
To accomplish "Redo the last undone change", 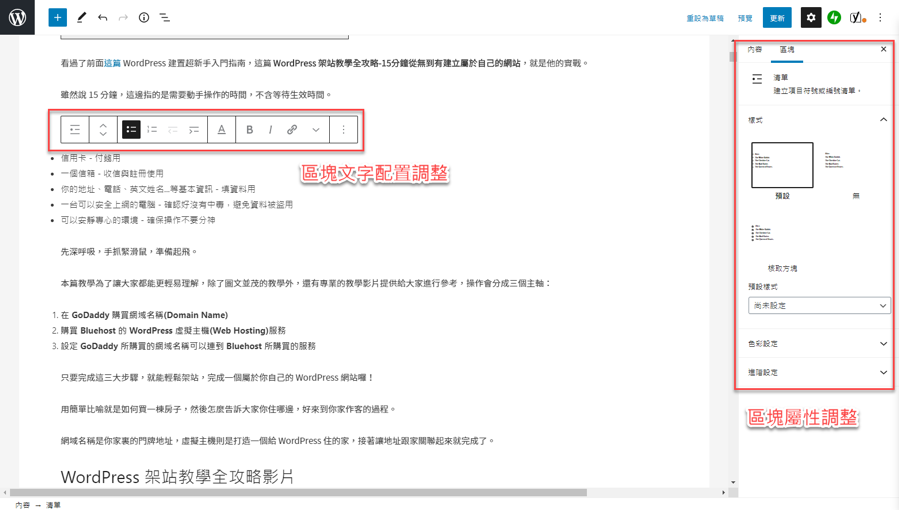I will tap(123, 17).
